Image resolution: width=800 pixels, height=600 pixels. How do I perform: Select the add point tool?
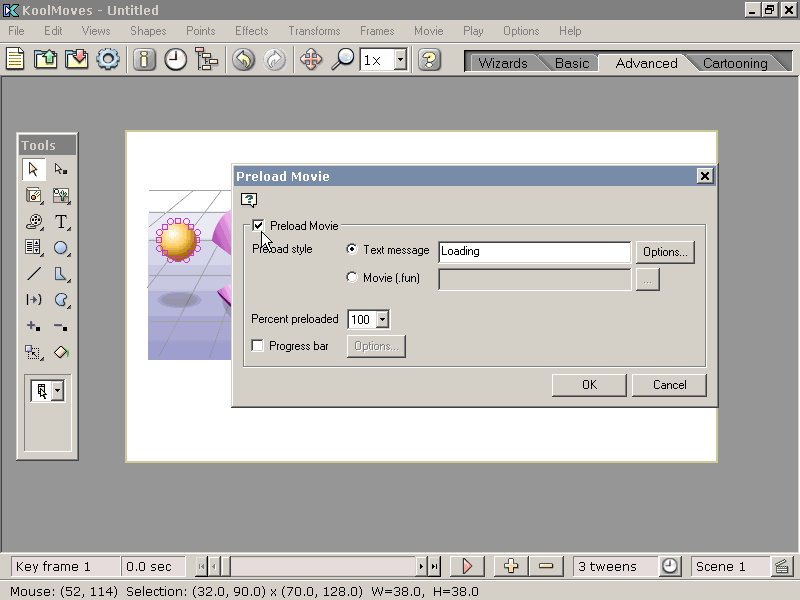[x=34, y=326]
